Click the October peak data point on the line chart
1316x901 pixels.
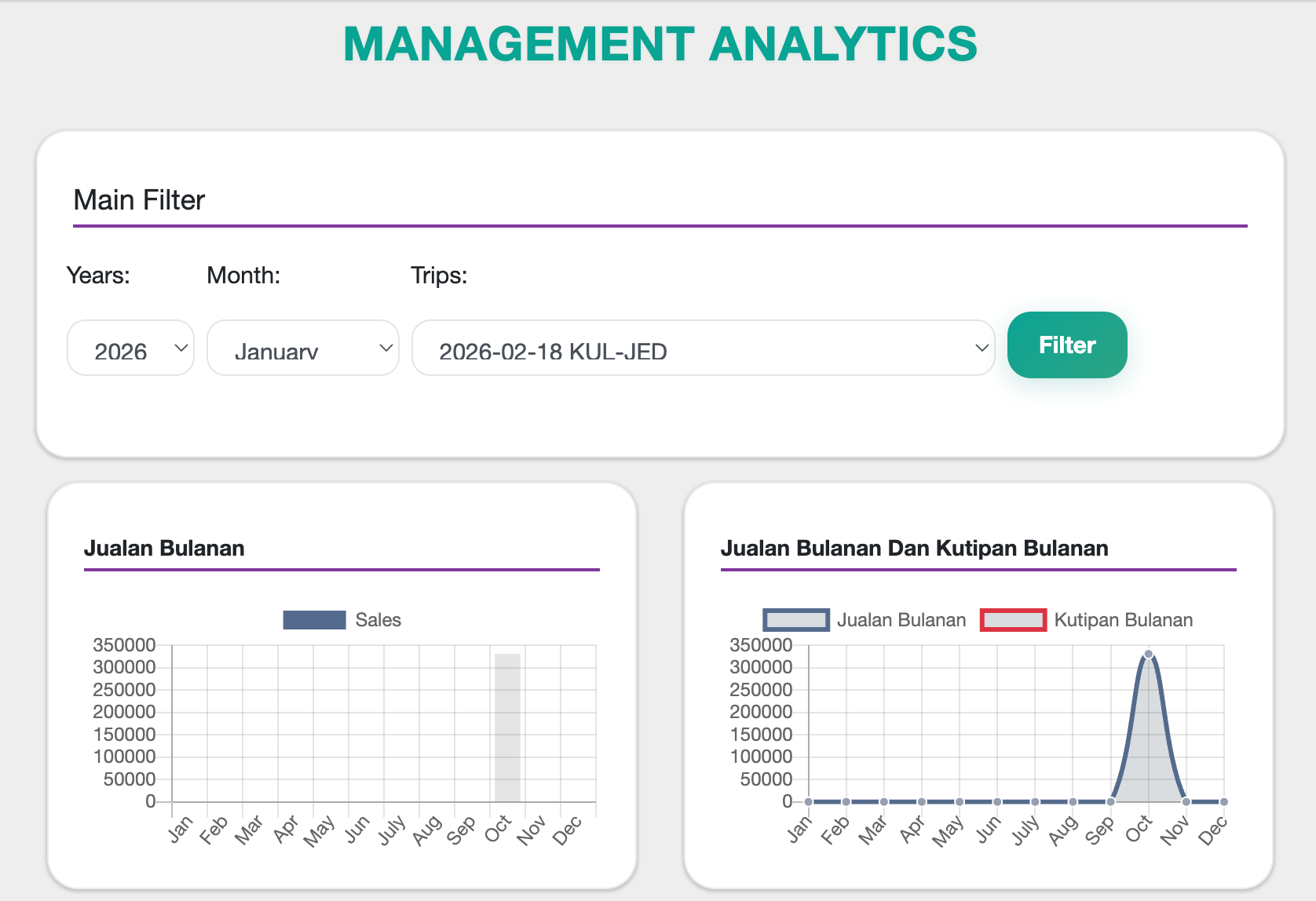click(x=1148, y=653)
